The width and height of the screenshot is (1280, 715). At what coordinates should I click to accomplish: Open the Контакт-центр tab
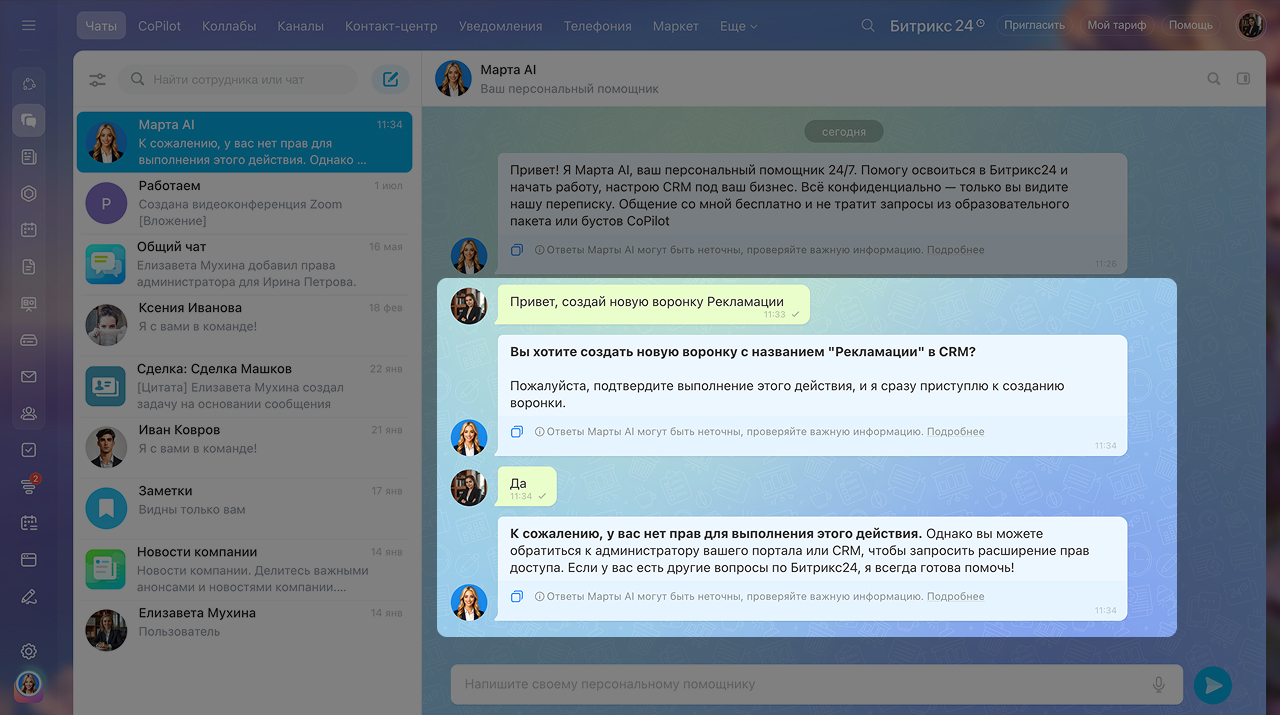pos(391,26)
